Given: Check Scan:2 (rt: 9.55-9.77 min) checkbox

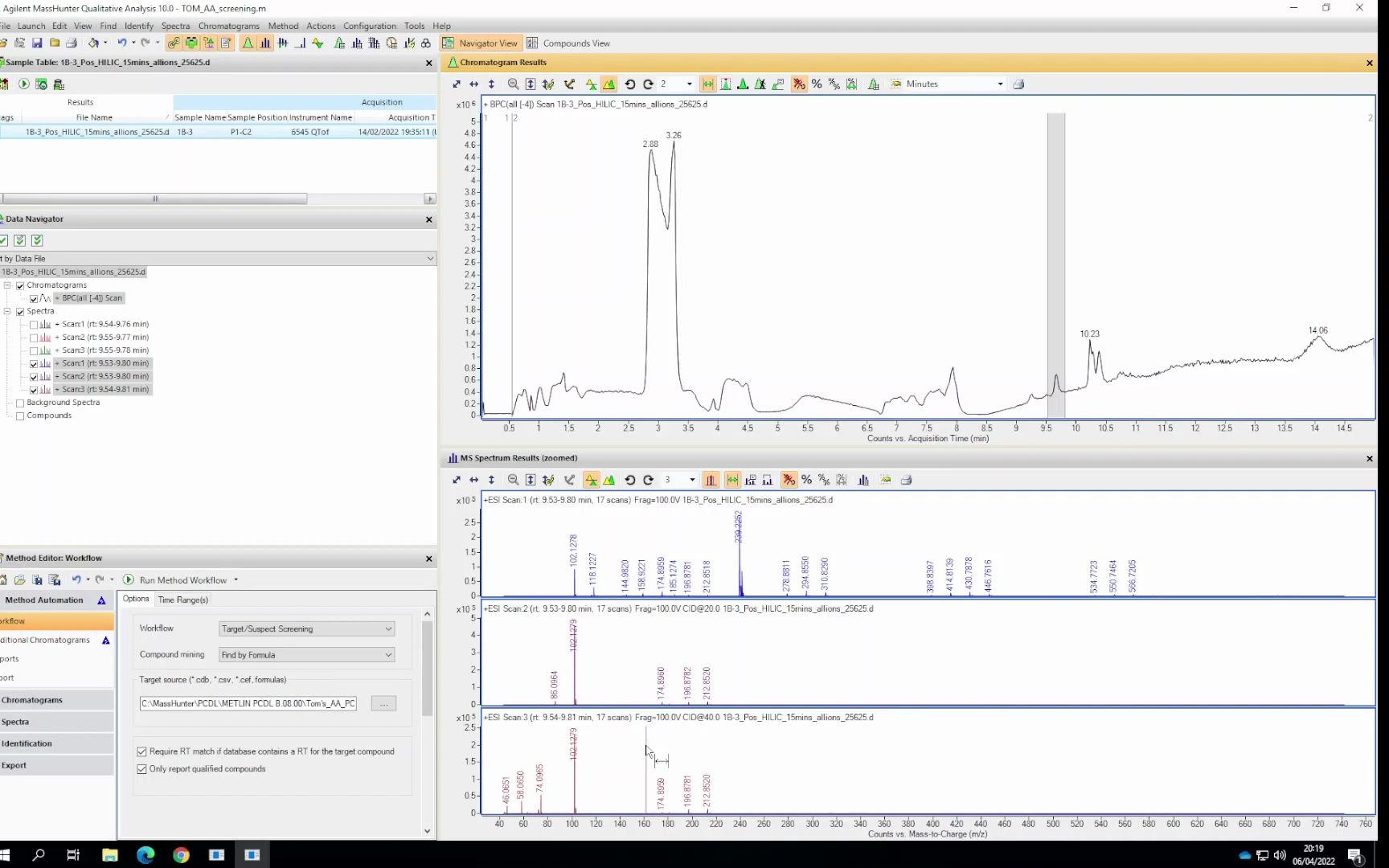Looking at the screenshot, I should pos(34,338).
